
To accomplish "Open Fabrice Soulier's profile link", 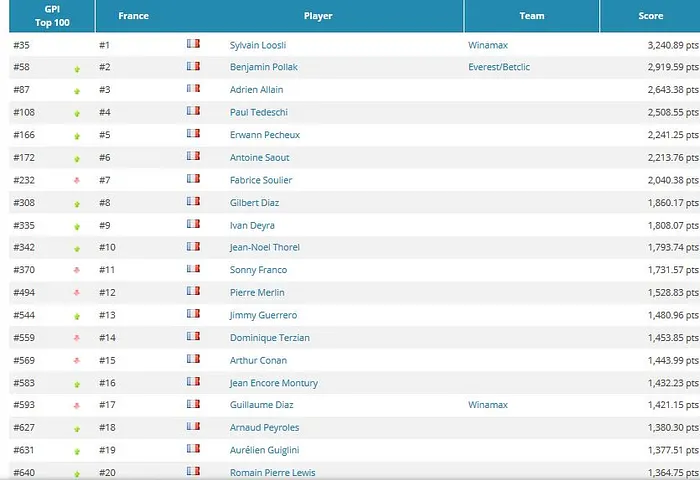I will click(261, 180).
